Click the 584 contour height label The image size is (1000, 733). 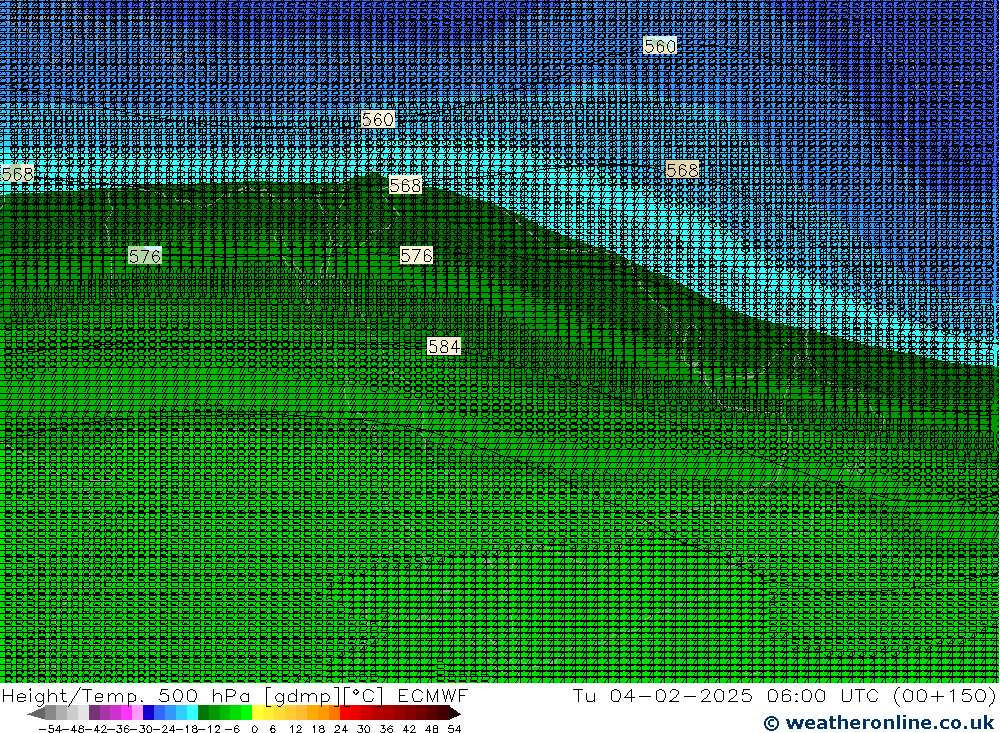click(444, 346)
